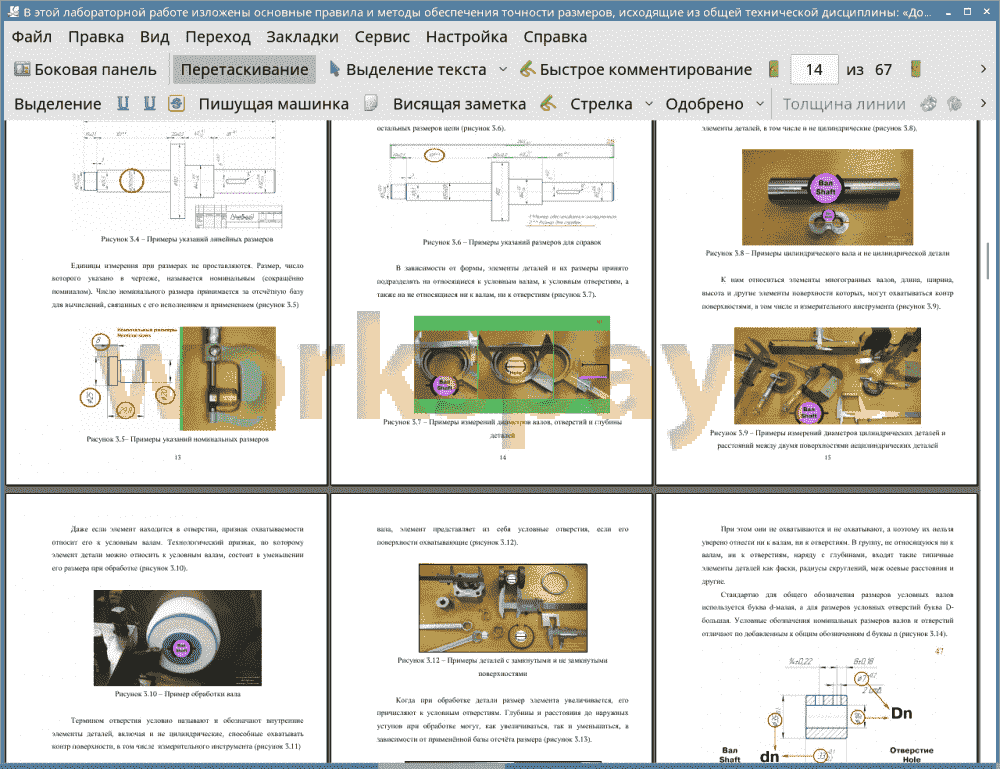Open the Закладки menu

coord(302,37)
